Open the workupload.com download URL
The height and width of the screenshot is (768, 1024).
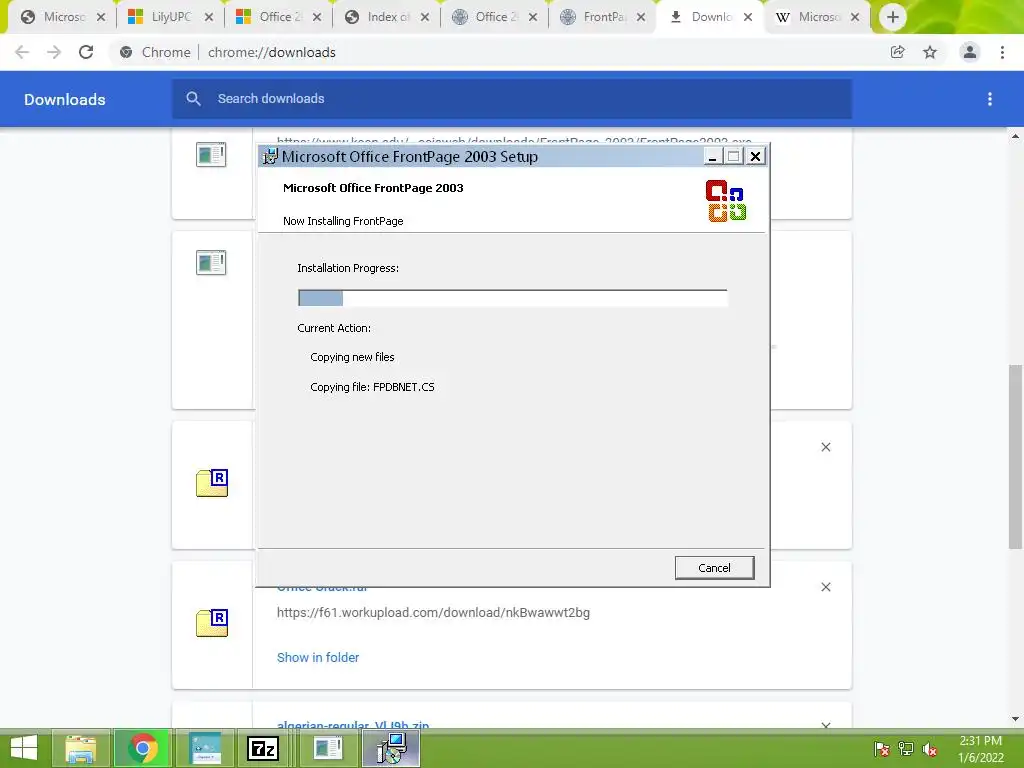click(x=433, y=613)
